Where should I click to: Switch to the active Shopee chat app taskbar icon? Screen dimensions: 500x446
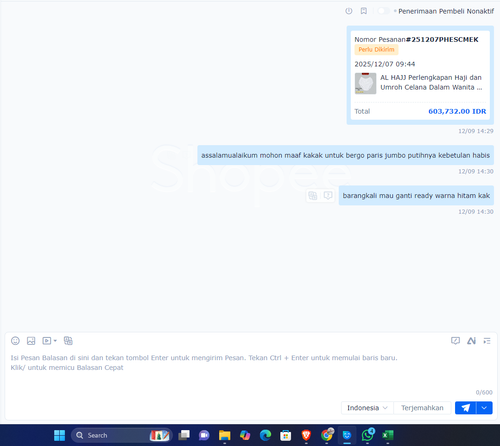347,435
